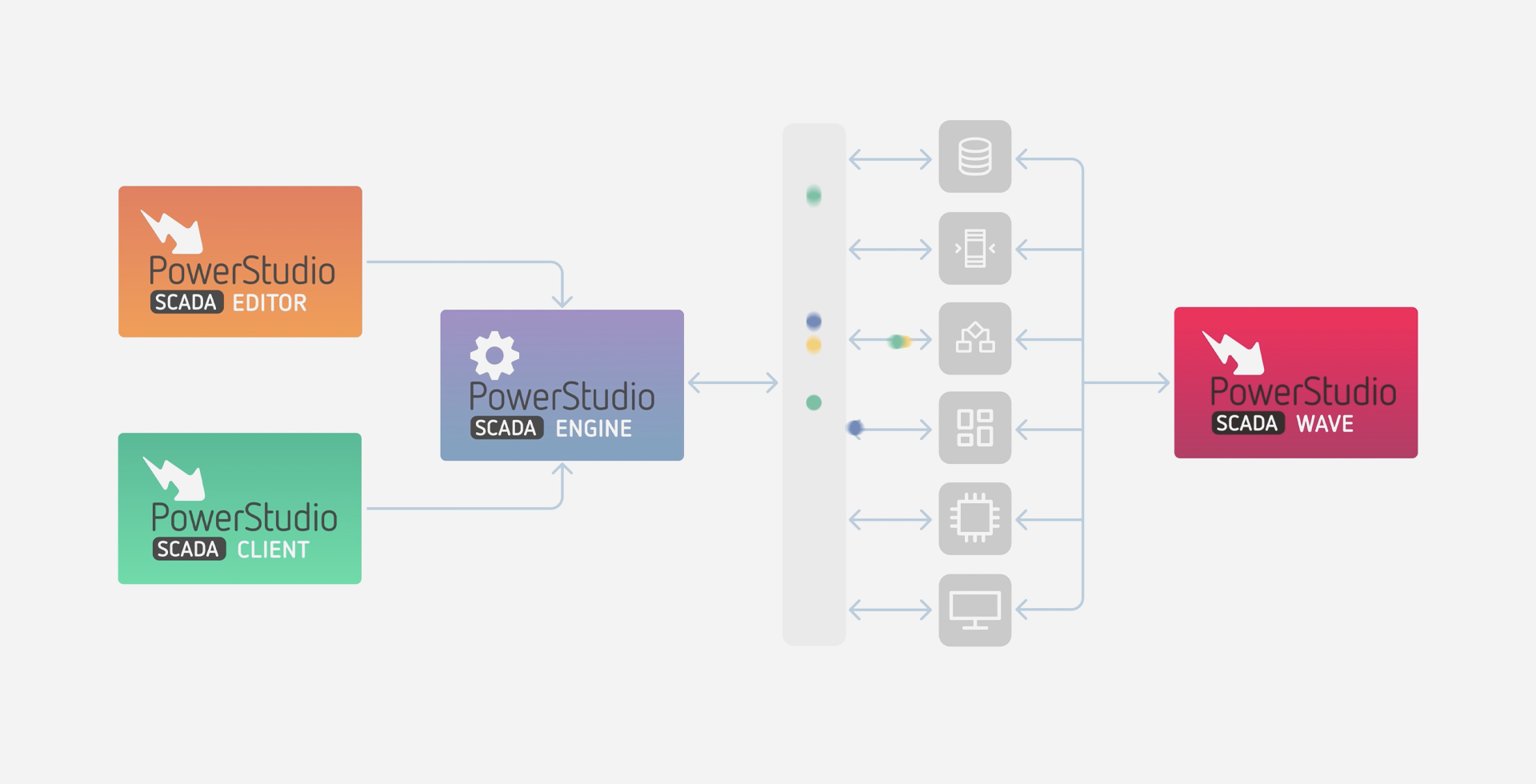
Task: Select the flowchart diagram icon tile
Action: point(975,338)
